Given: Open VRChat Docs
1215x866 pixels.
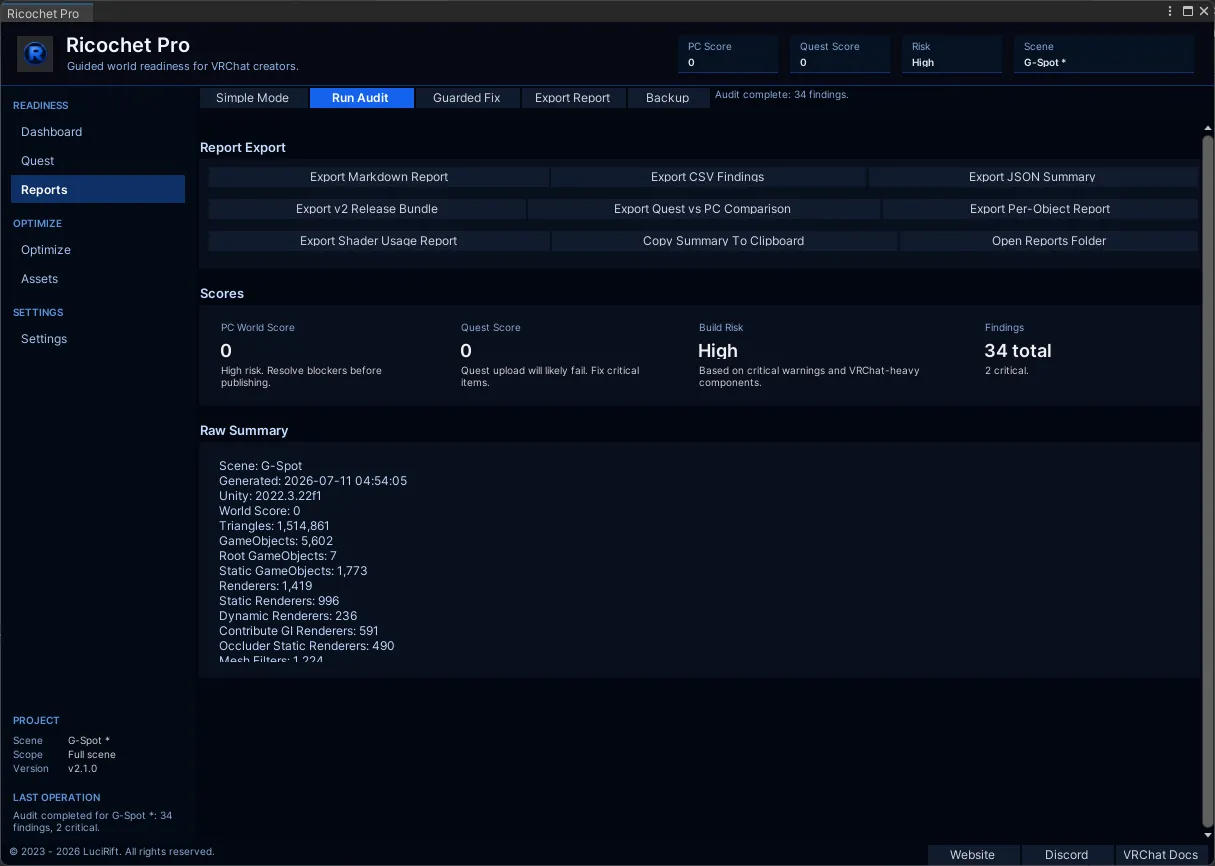Looking at the screenshot, I should click(1161, 855).
